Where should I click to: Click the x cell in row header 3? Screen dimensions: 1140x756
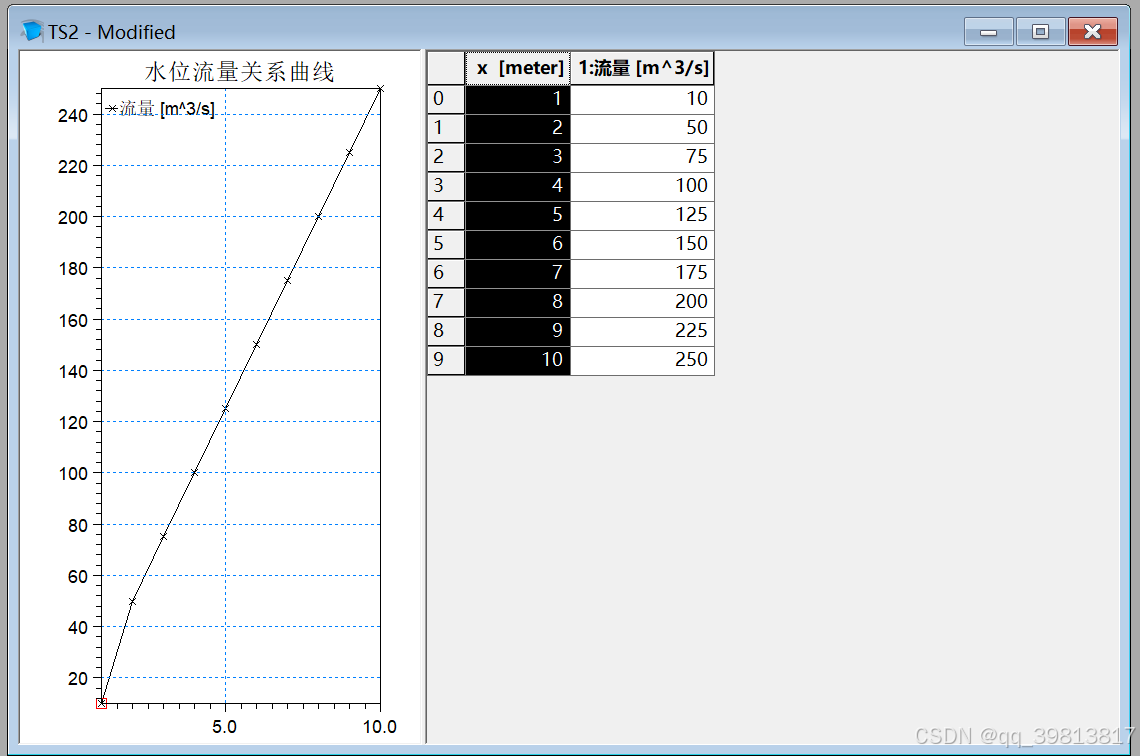coord(518,186)
